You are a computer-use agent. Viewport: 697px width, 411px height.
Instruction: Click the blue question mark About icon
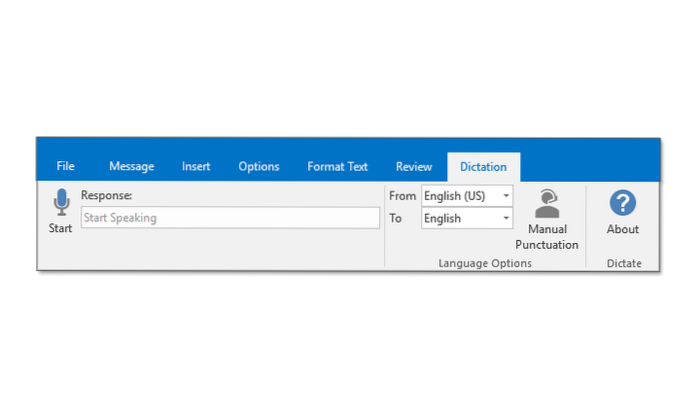tap(622, 203)
